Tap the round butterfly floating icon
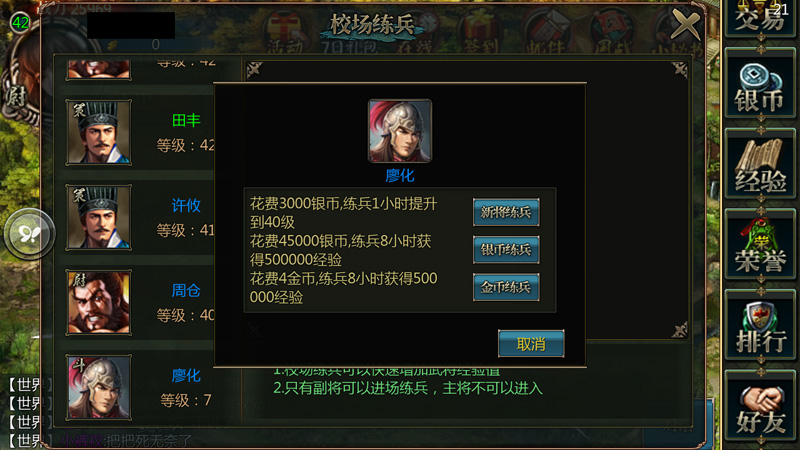The width and height of the screenshot is (800, 450). tap(29, 234)
